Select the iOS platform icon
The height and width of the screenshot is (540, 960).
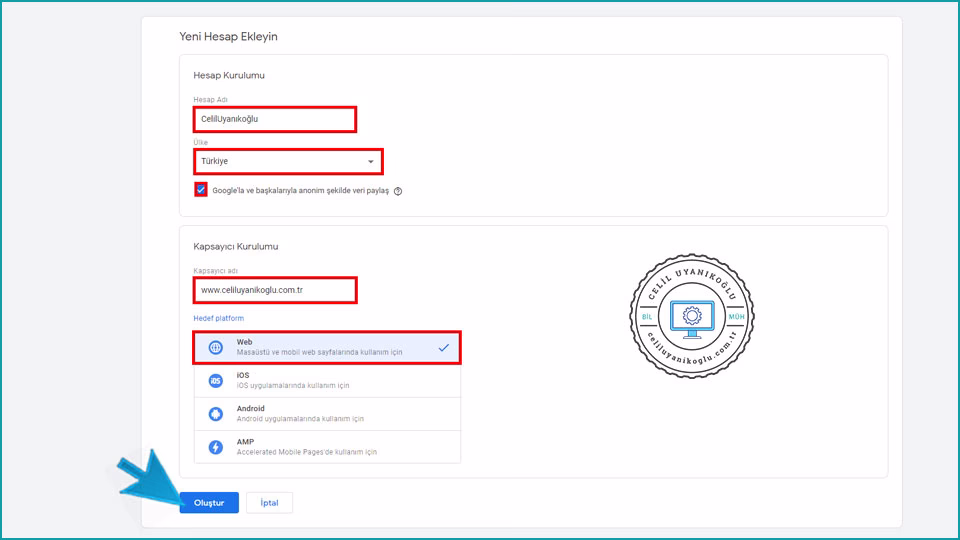click(216, 381)
